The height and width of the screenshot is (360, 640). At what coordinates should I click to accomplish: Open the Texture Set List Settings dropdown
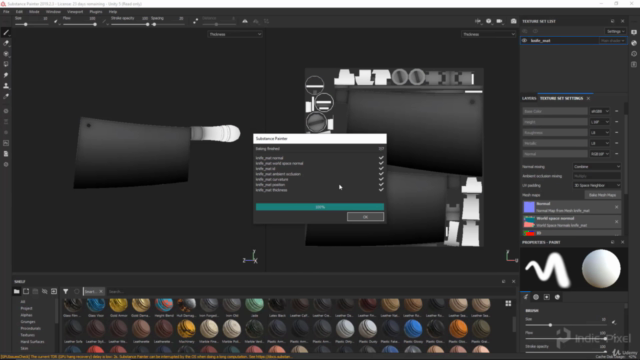tap(615, 31)
